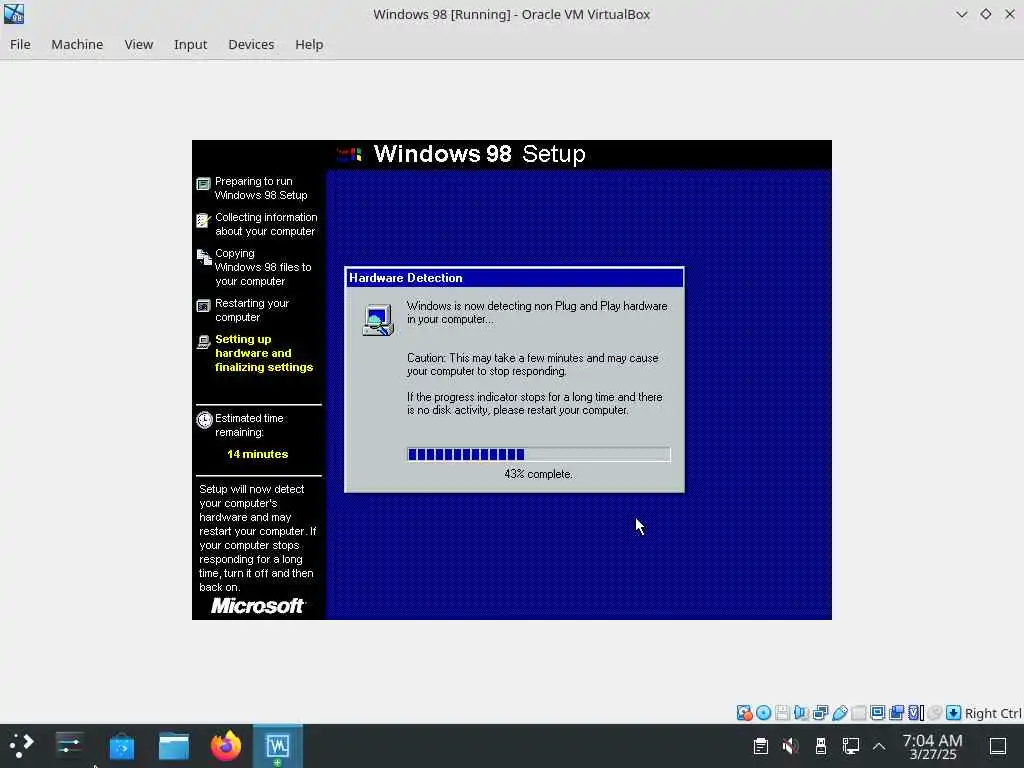Open the Devices menu
This screenshot has height=768, width=1024.
(x=251, y=44)
